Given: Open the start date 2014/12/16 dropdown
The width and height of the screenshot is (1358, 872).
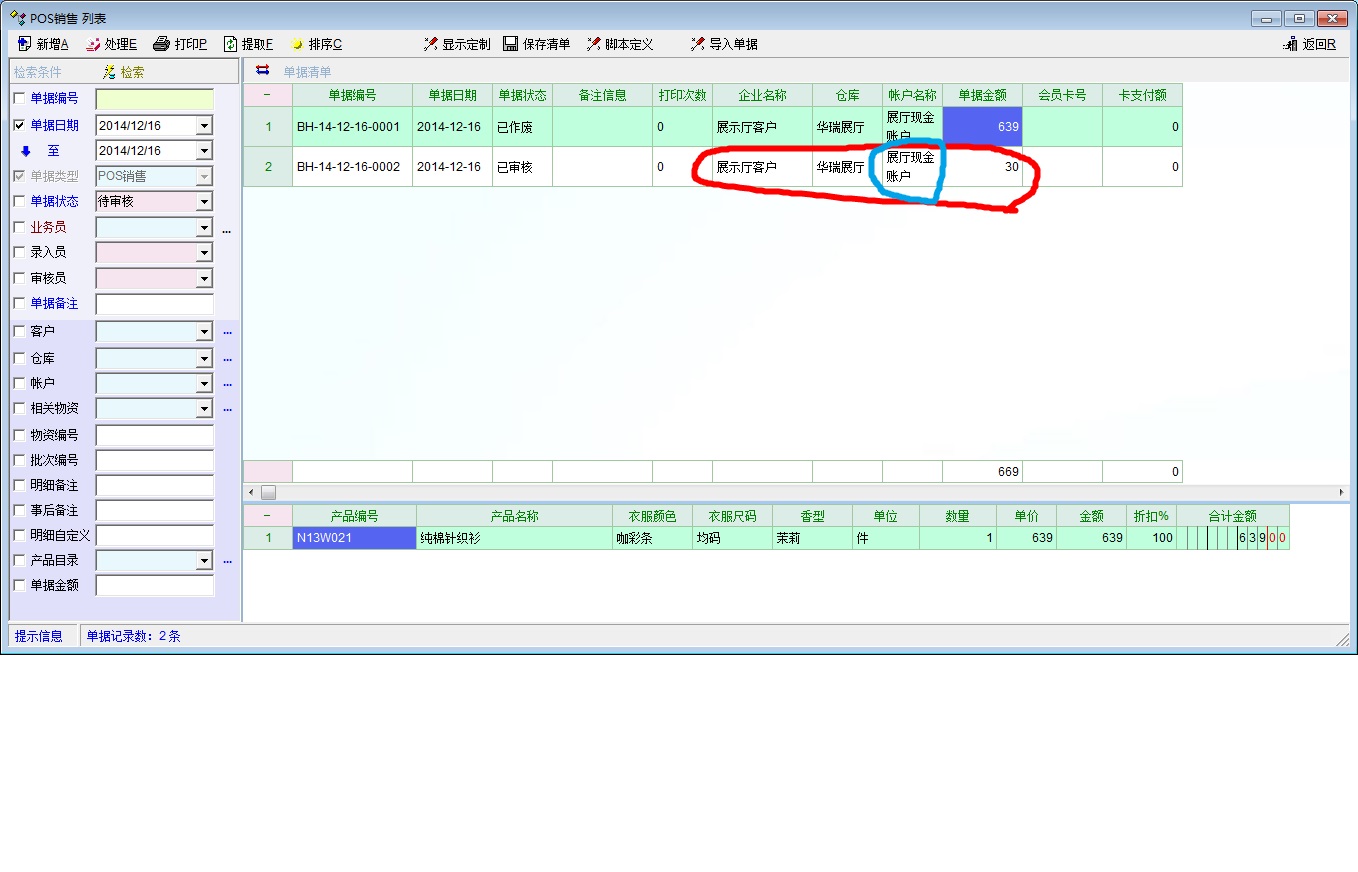Looking at the screenshot, I should pos(204,126).
